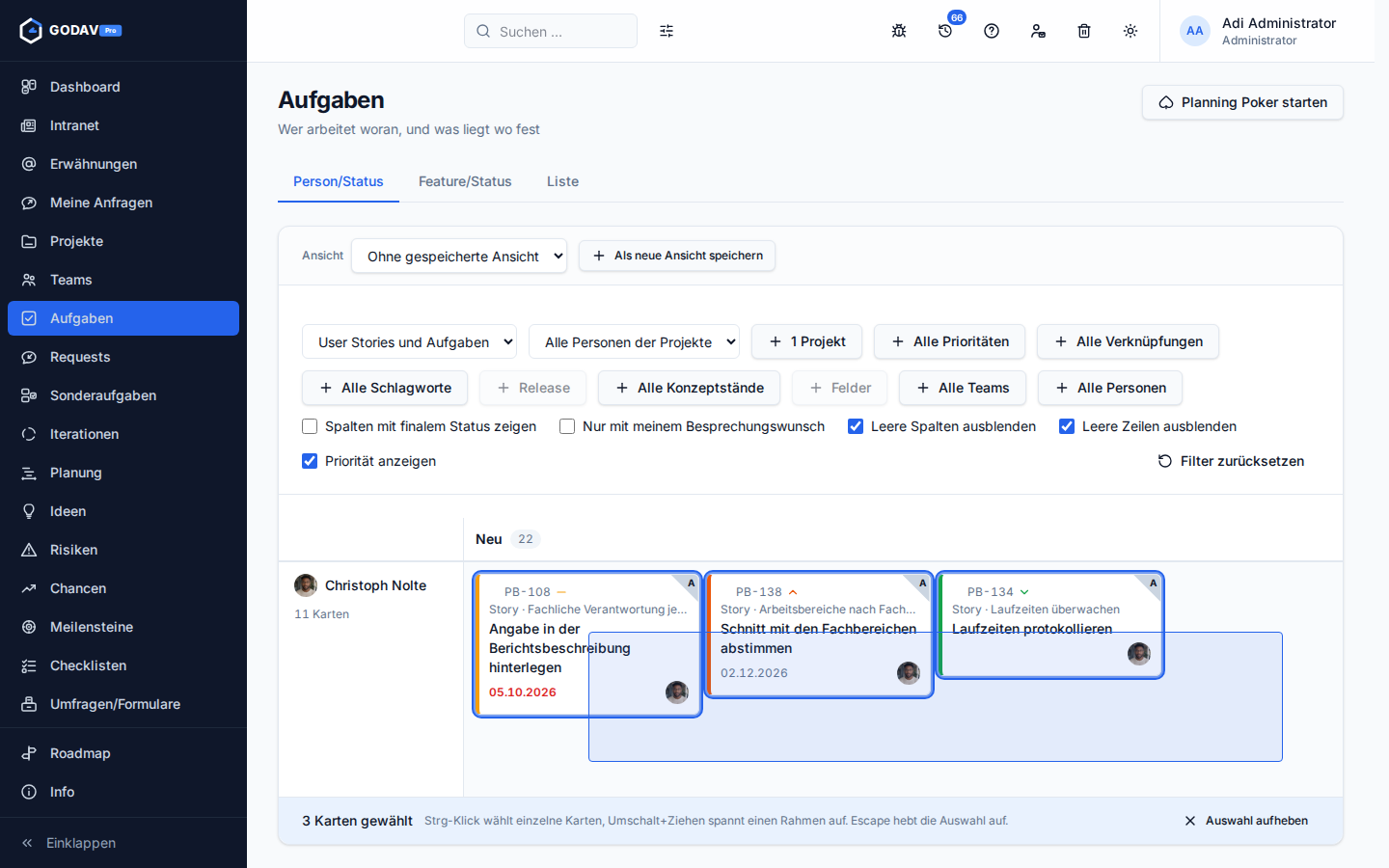The width and height of the screenshot is (1389, 868).
Task: Open Roadmap in the sidebar
Action: pyautogui.click(x=123, y=753)
